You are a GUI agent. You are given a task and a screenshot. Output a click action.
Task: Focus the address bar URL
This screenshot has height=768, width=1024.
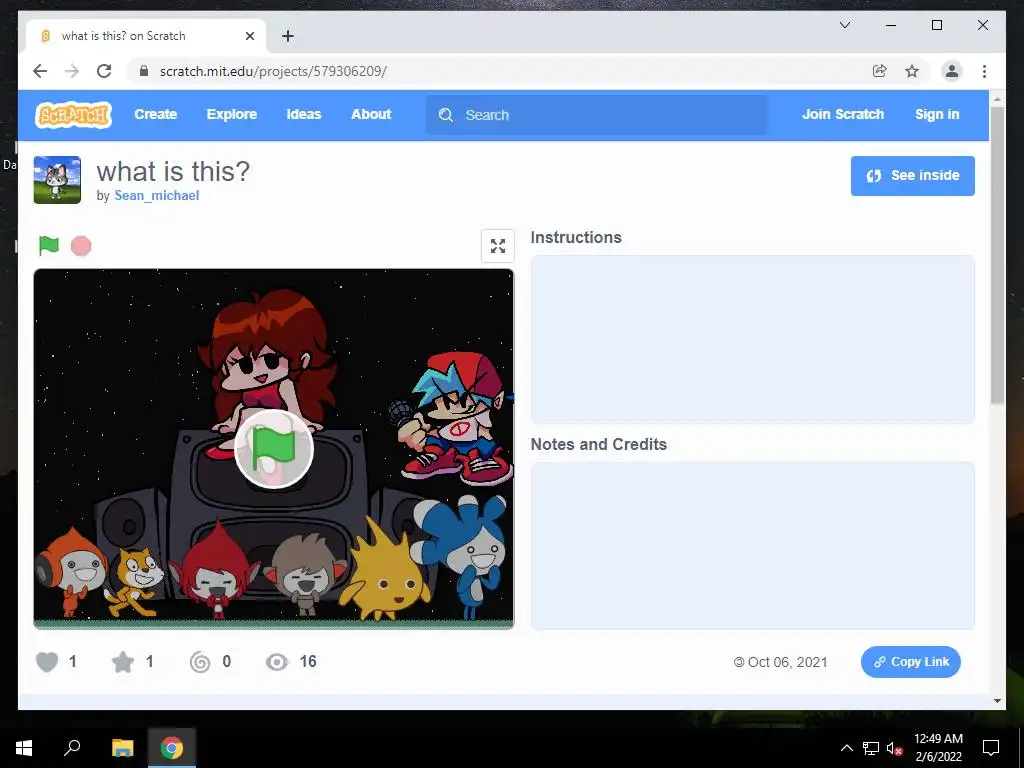tap(273, 71)
